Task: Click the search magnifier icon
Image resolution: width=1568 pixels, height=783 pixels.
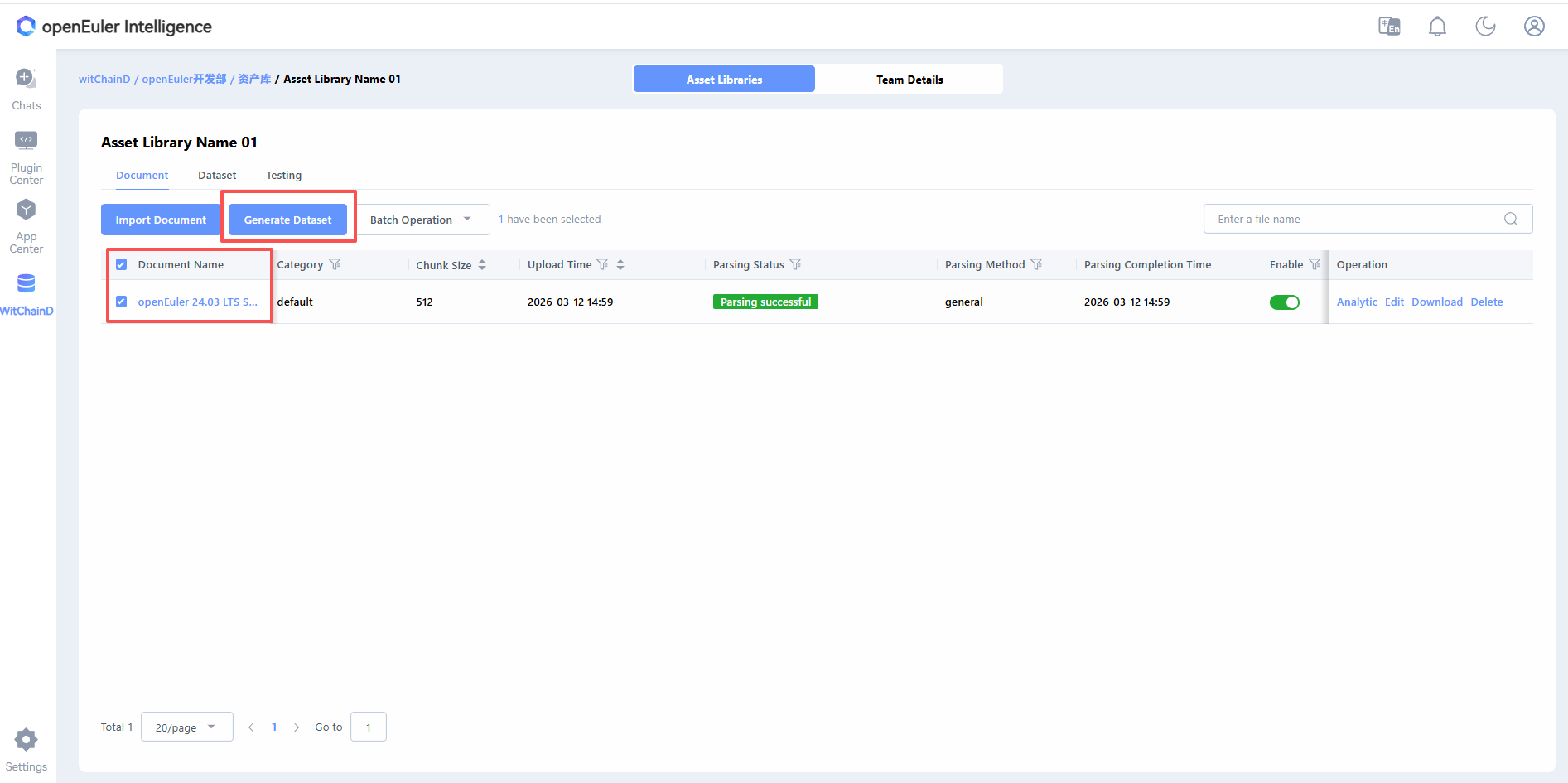Action: coord(1511,219)
